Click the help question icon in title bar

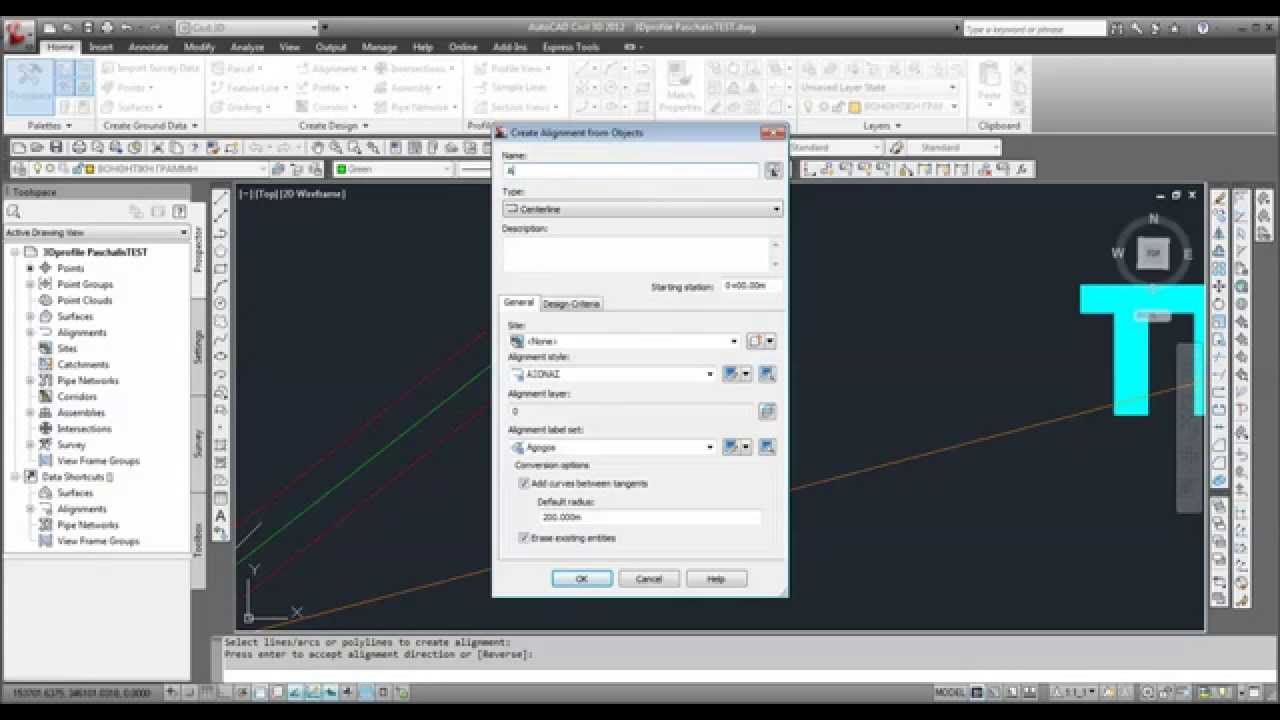[1203, 28]
